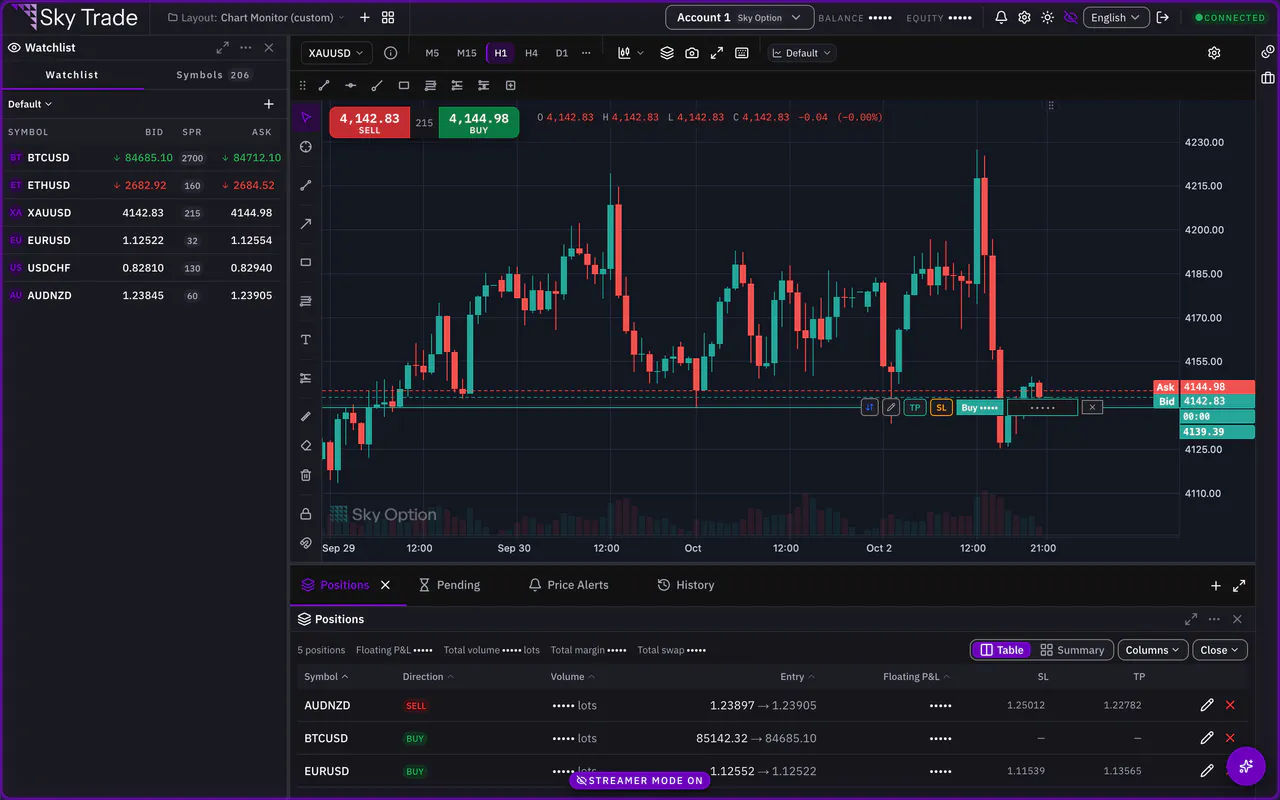Viewport: 1280px width, 800px height.
Task: Select the H4 timeframe
Action: pos(531,53)
